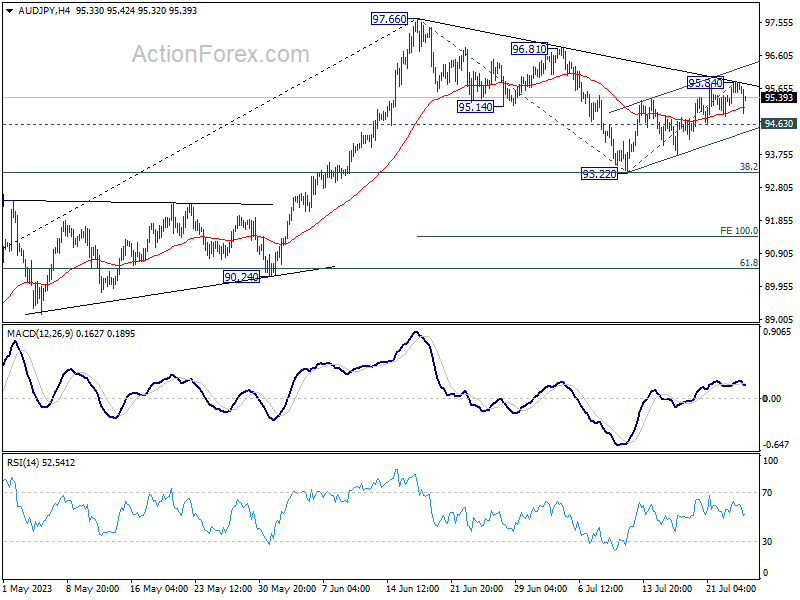Click the 90.905 price scale value

(779, 254)
